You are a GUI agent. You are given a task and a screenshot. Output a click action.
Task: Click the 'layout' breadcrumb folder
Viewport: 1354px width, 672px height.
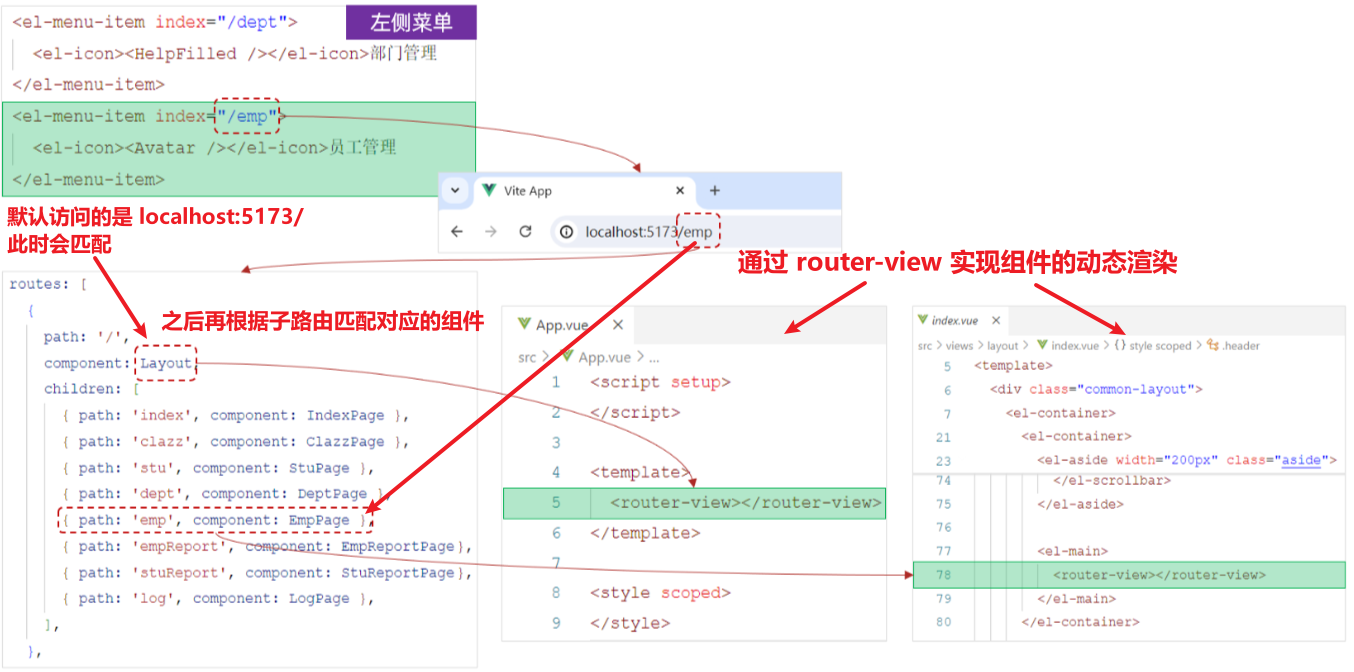click(x=1002, y=346)
